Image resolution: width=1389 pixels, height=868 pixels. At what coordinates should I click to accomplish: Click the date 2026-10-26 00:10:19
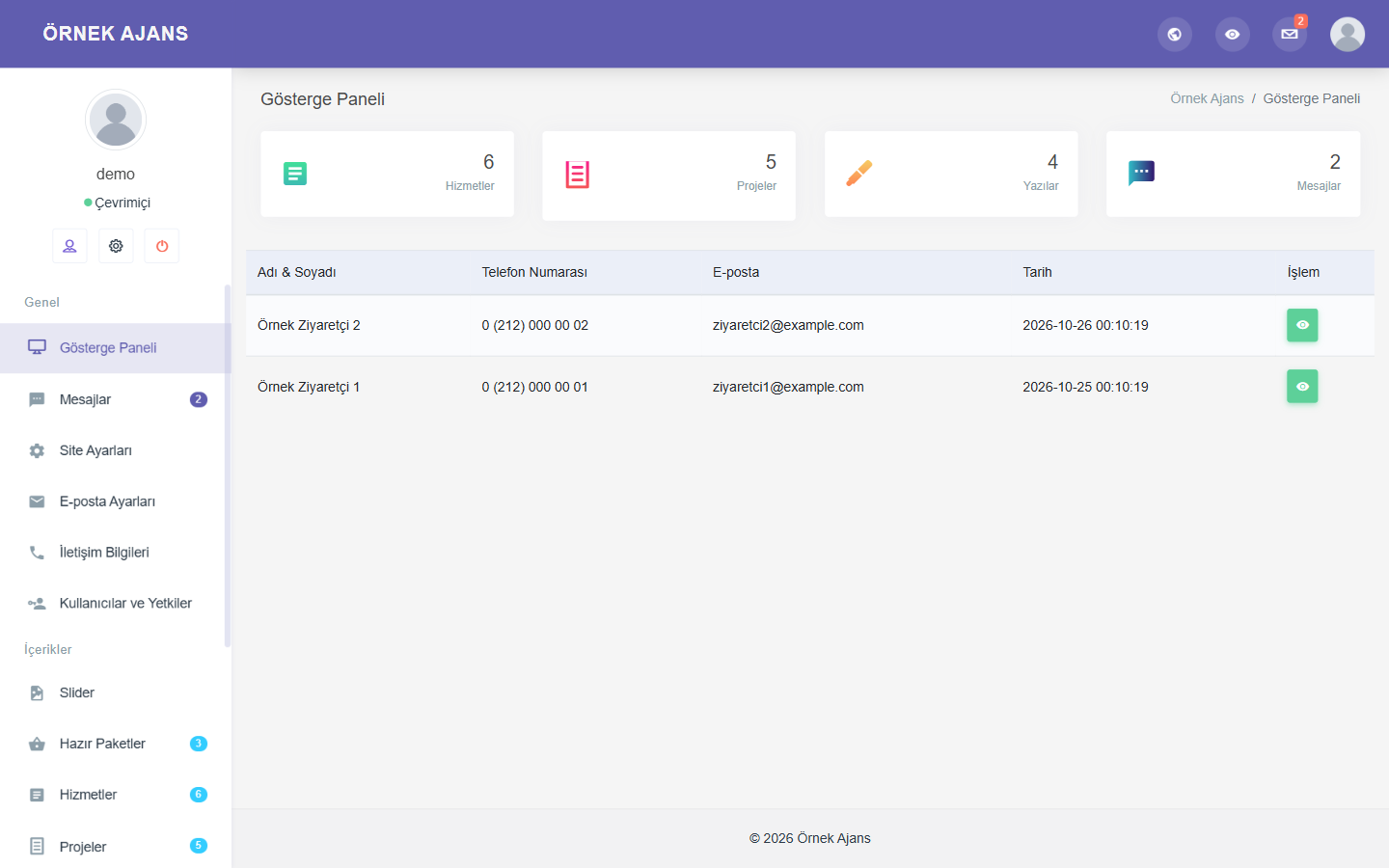[1085, 325]
